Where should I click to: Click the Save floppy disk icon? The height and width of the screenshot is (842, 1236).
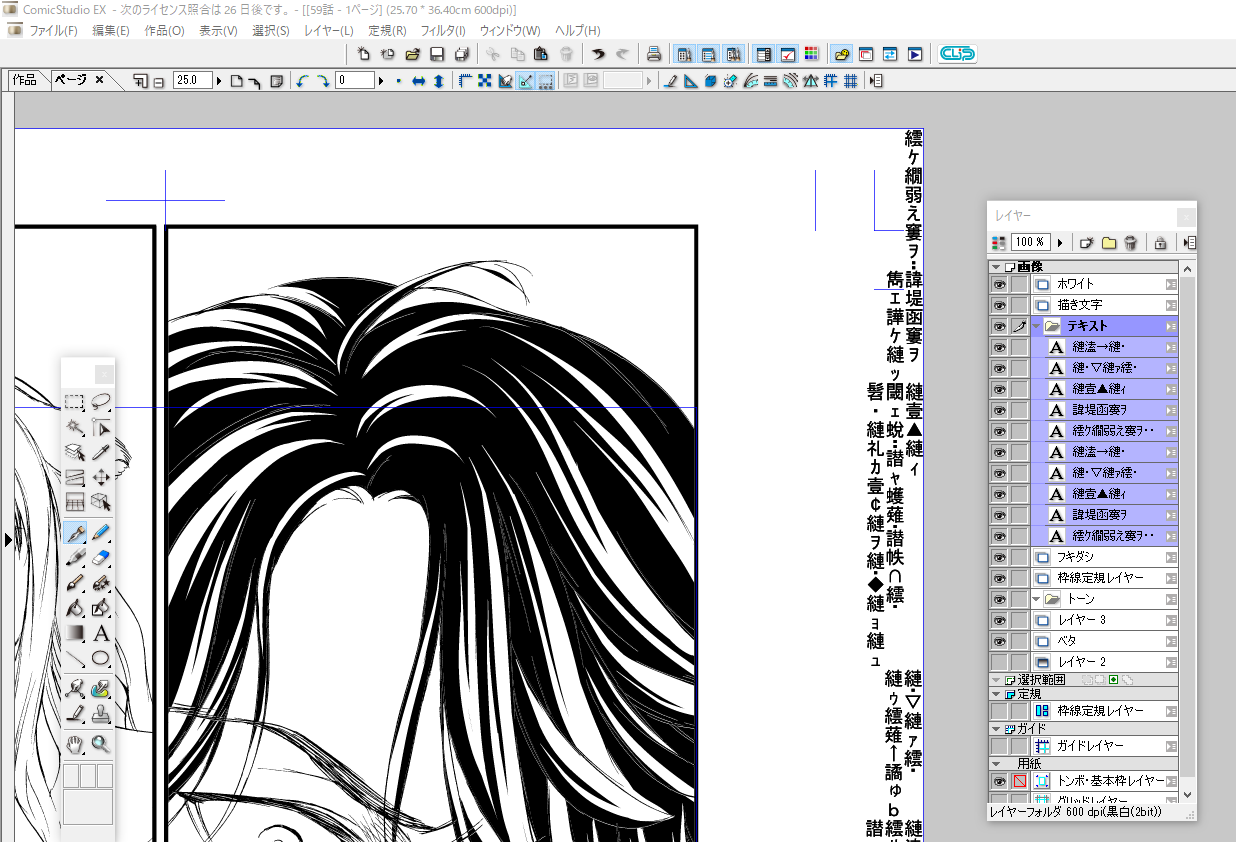point(437,54)
